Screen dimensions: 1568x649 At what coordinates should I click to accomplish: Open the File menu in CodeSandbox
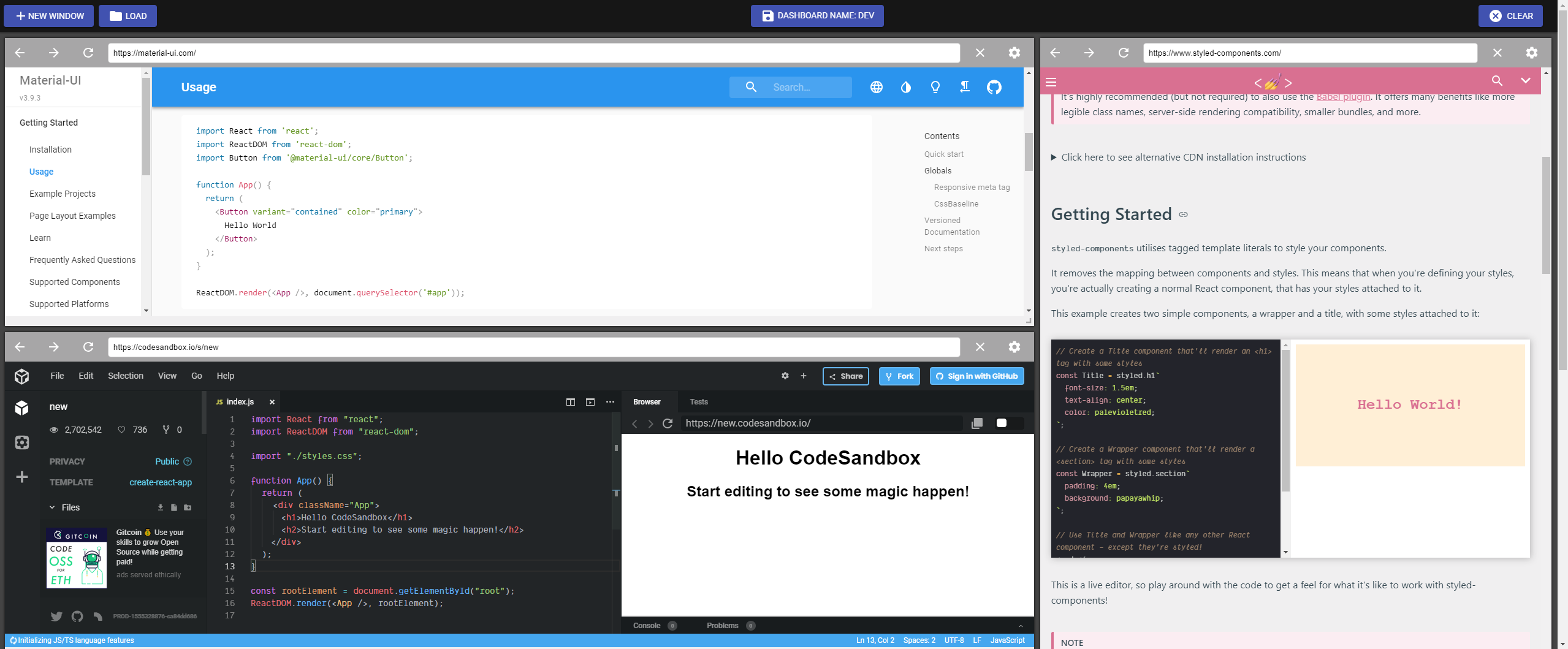tap(57, 376)
